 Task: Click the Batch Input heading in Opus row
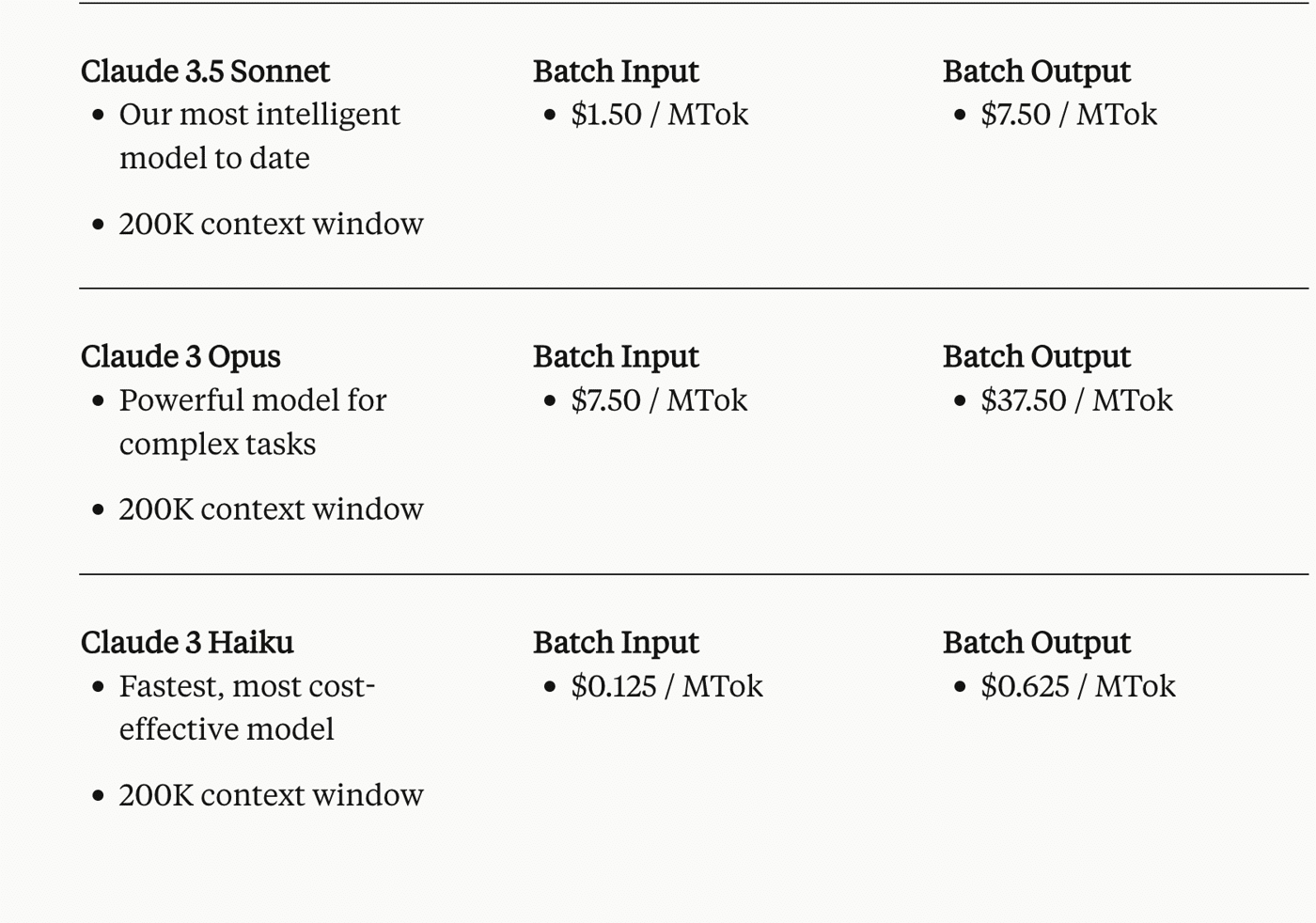(616, 358)
